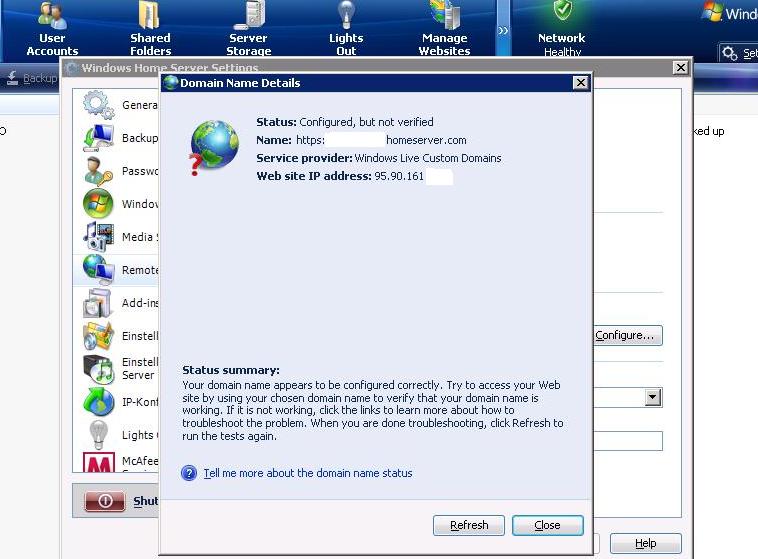Click the homeserver.com domain name text
758x559 pixels.
(x=426, y=140)
